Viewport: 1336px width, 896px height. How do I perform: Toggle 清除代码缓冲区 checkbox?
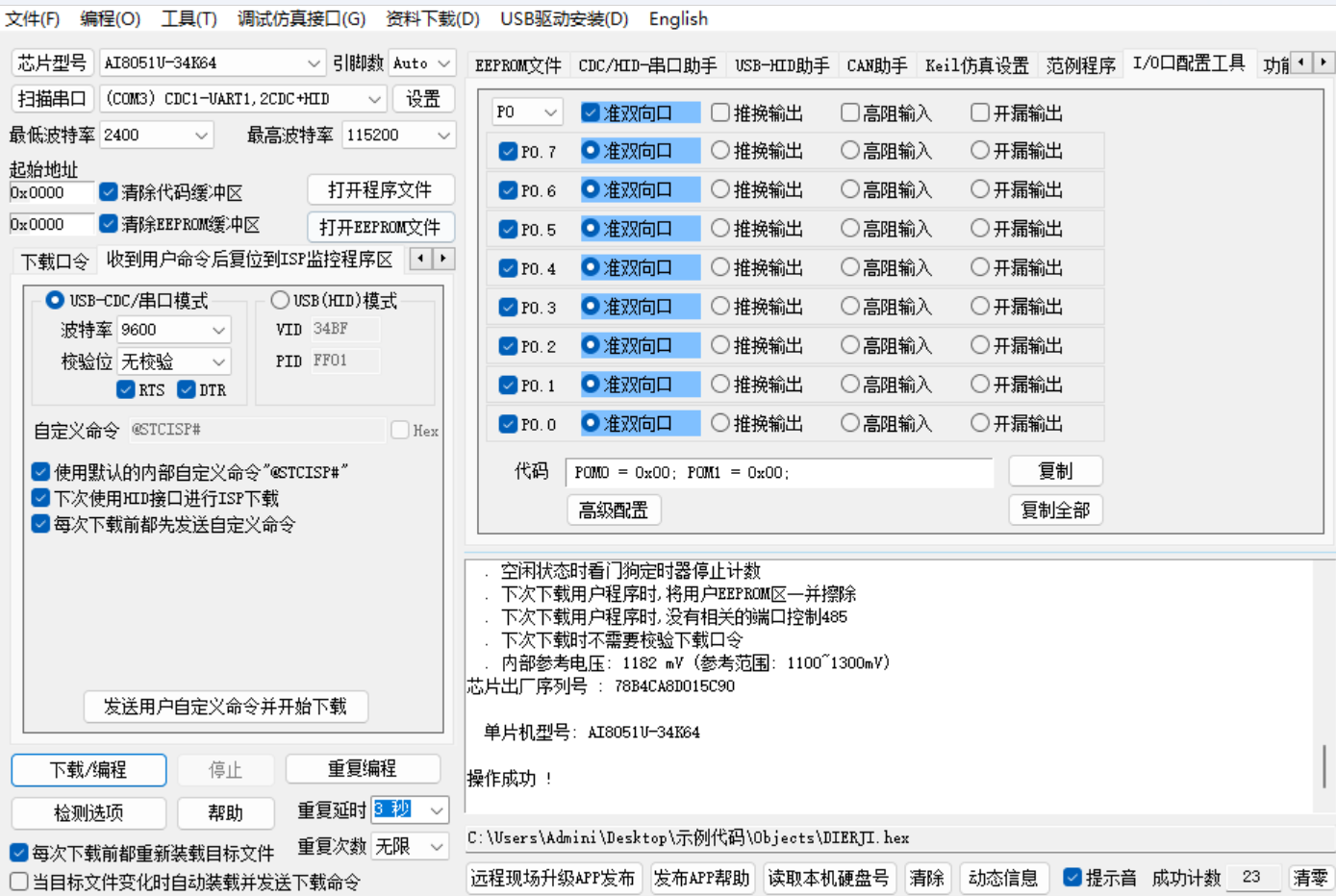click(109, 192)
